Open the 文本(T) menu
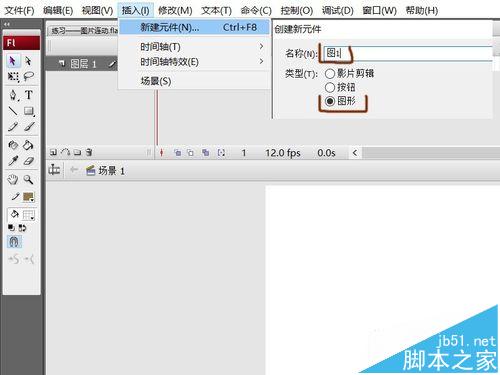 click(216, 10)
